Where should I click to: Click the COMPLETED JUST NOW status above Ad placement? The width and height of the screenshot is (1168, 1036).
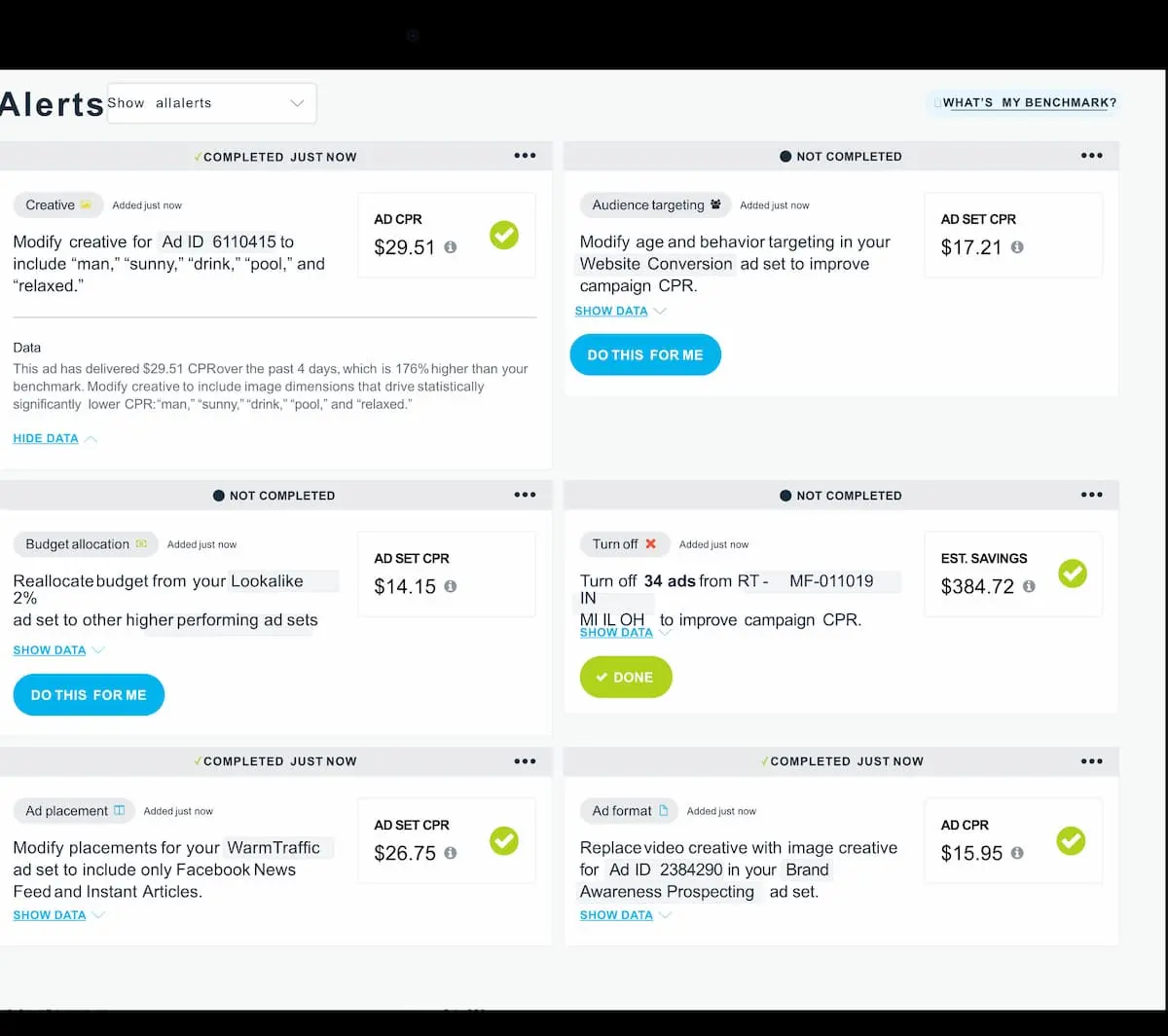point(275,761)
